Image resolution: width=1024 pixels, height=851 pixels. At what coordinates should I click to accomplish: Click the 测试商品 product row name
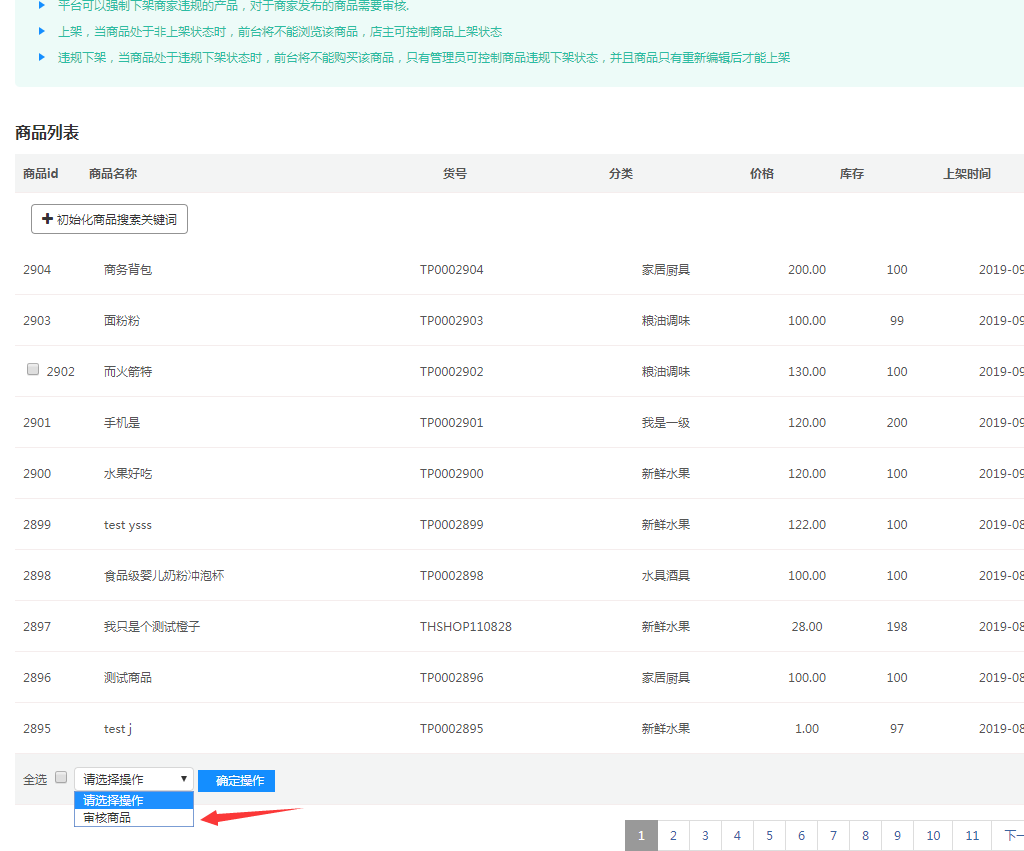pos(128,678)
